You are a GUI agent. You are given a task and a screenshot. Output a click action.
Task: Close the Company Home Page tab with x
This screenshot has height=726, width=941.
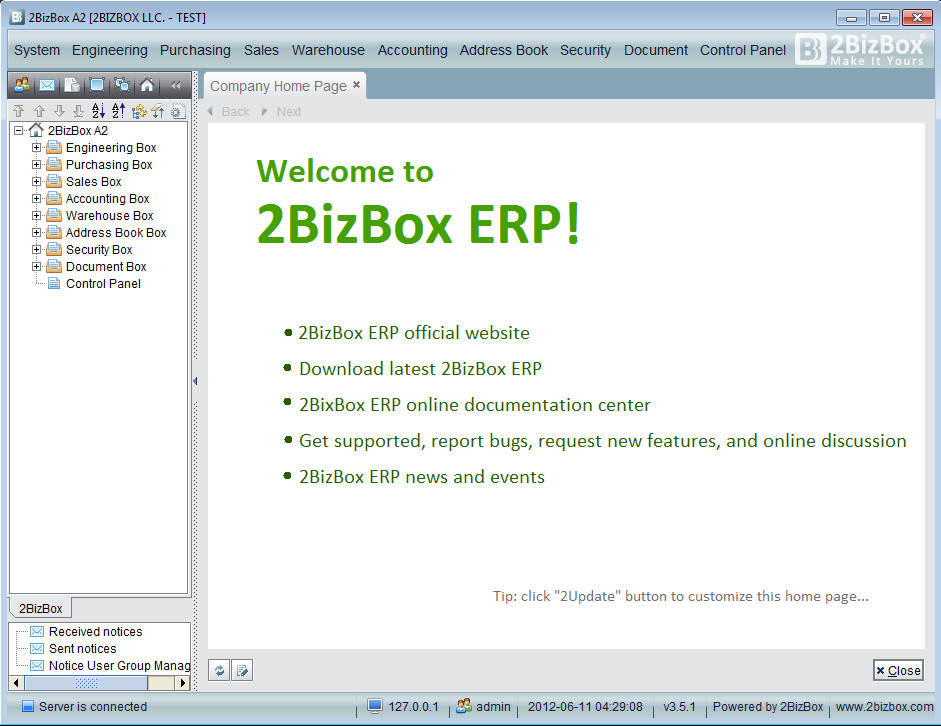click(356, 85)
